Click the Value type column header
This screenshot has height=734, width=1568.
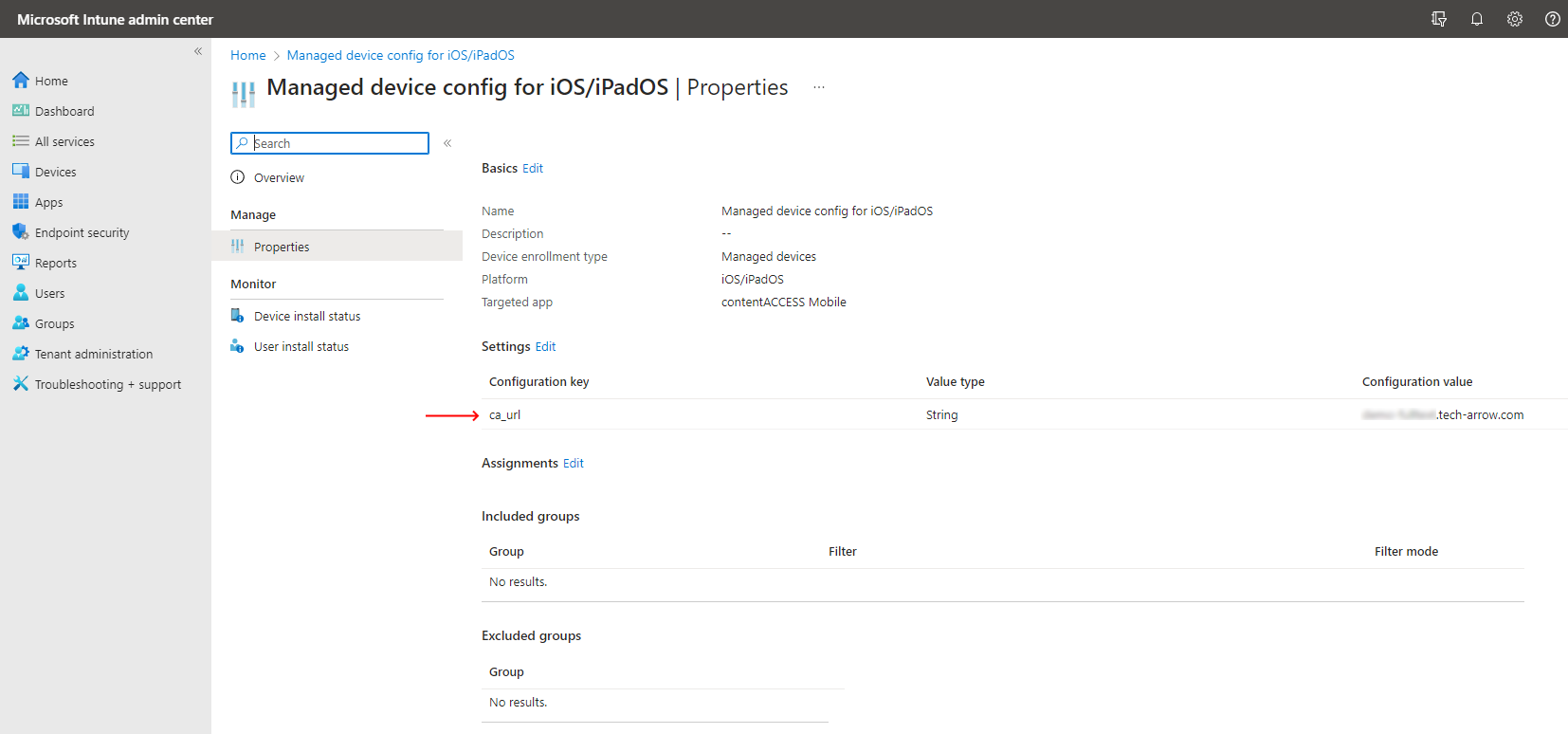956,381
